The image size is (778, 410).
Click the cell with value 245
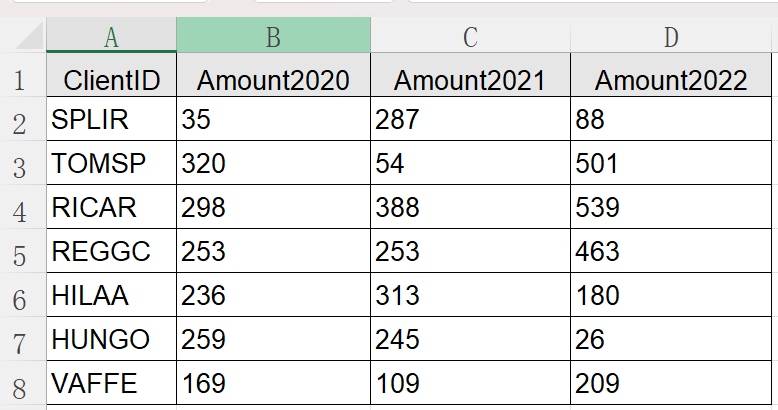click(470, 340)
